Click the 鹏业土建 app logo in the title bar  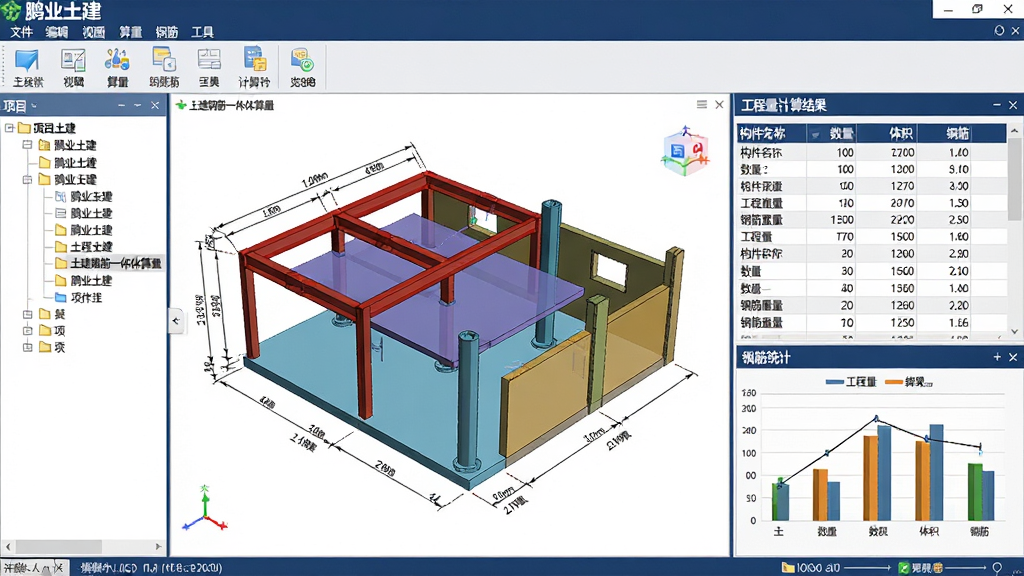[11, 11]
